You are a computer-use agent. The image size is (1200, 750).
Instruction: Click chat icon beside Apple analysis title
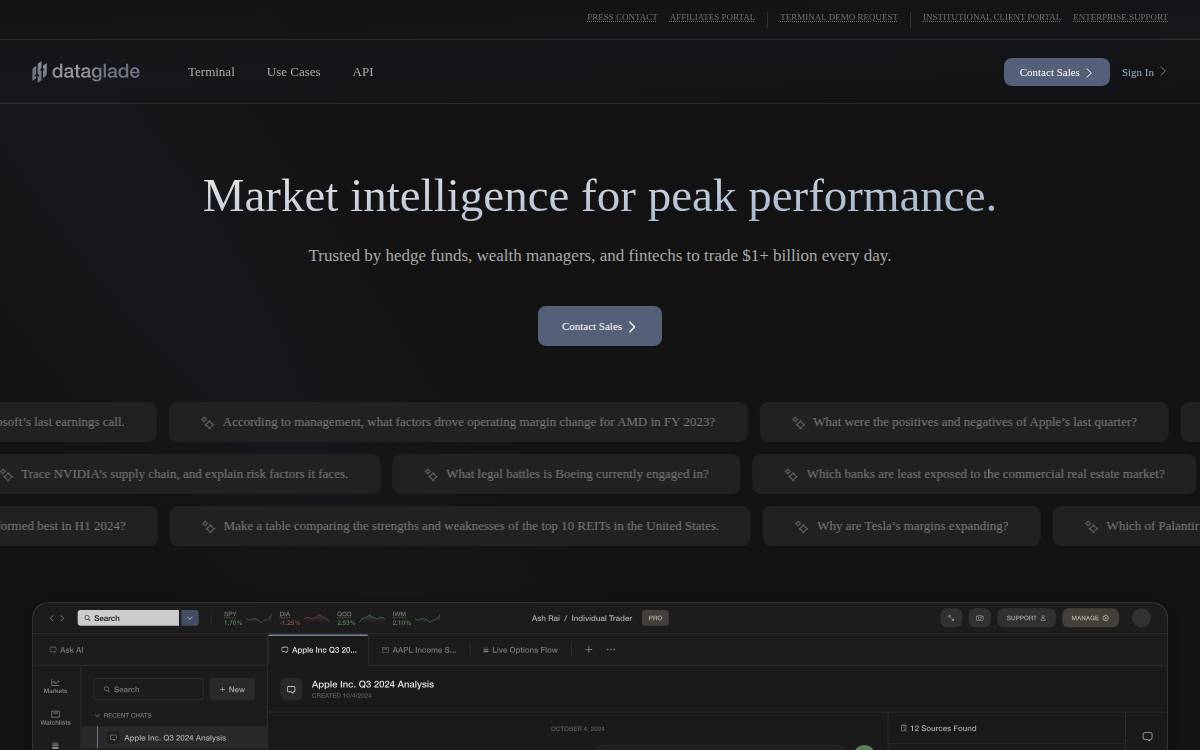(x=291, y=689)
